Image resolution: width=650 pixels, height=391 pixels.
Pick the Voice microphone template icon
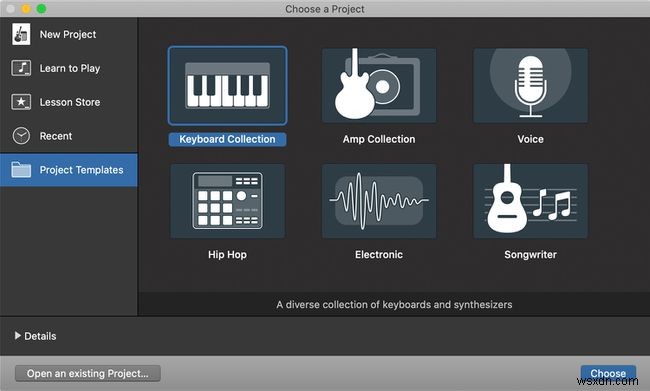coord(530,85)
